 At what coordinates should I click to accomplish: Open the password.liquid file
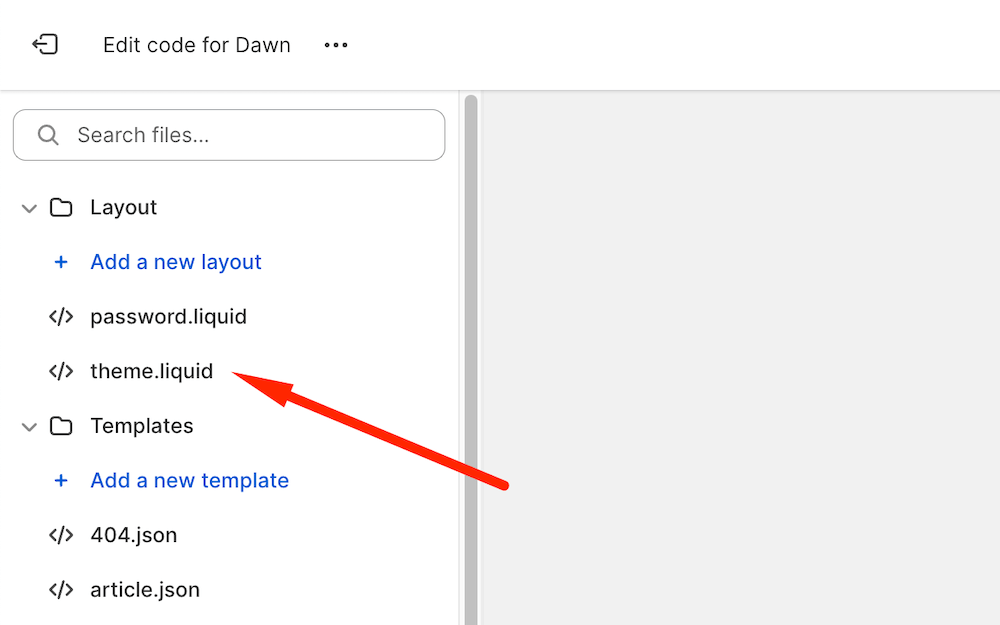(x=168, y=317)
